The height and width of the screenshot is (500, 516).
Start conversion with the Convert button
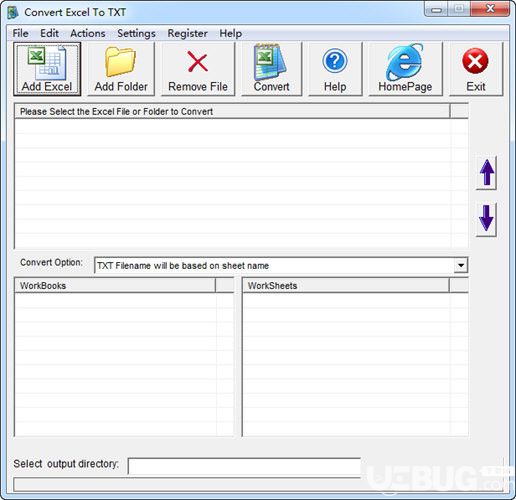coord(272,69)
